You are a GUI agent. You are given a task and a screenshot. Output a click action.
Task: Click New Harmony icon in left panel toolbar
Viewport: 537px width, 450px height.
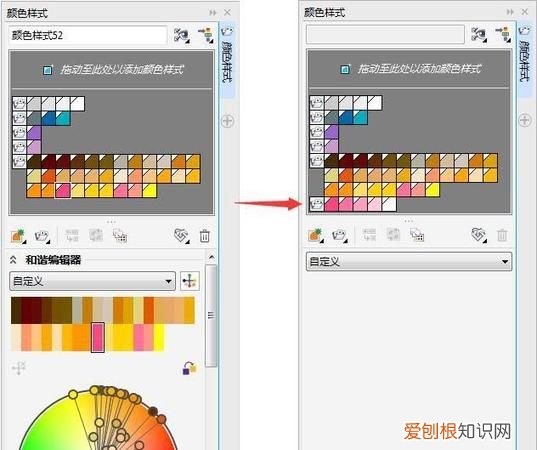pyautogui.click(x=42, y=236)
